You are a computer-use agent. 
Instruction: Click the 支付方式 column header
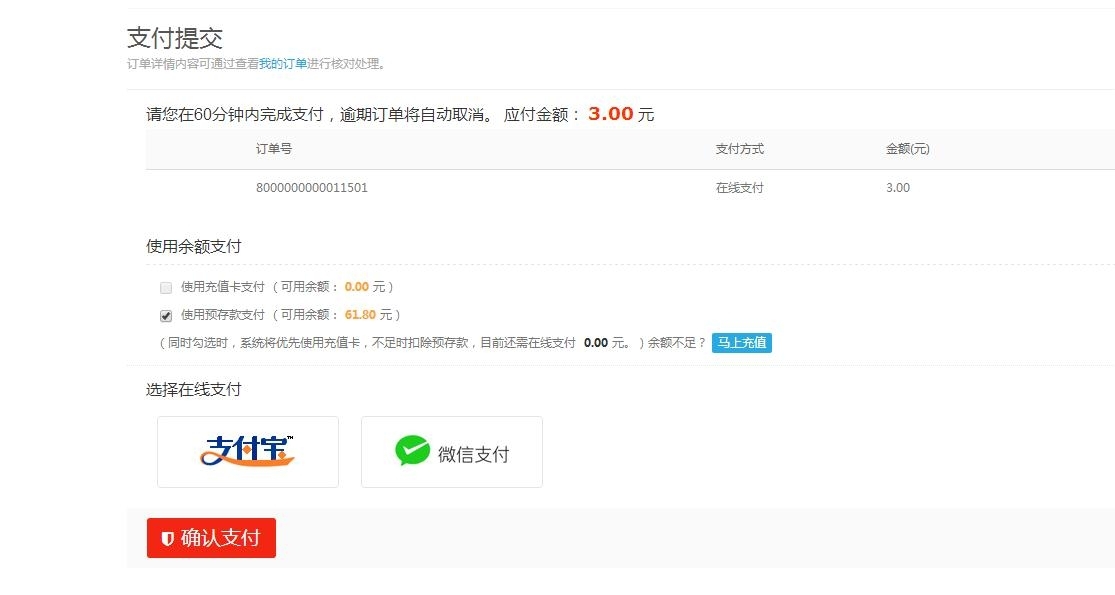740,149
